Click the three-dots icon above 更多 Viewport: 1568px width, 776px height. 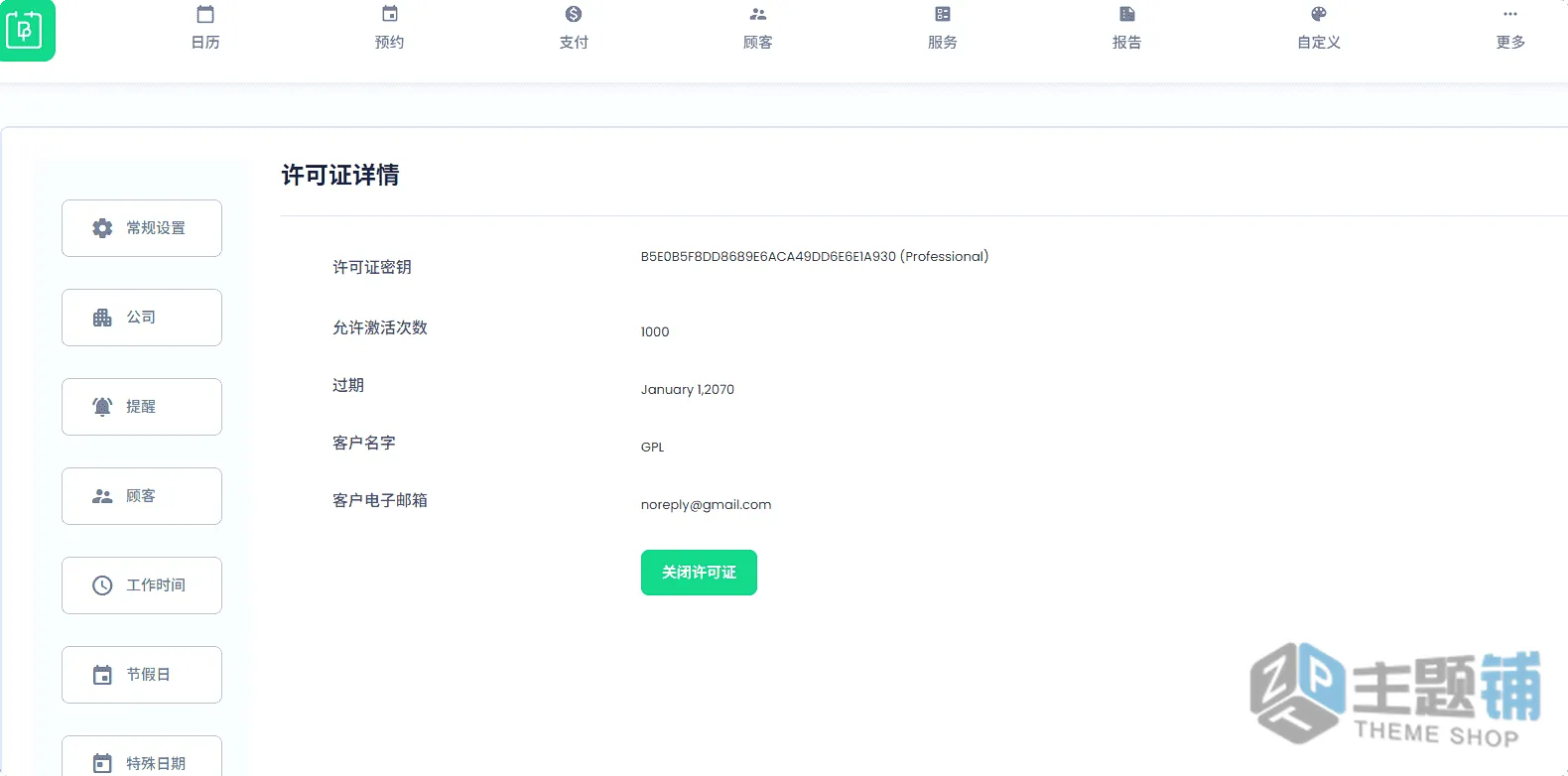click(x=1510, y=14)
